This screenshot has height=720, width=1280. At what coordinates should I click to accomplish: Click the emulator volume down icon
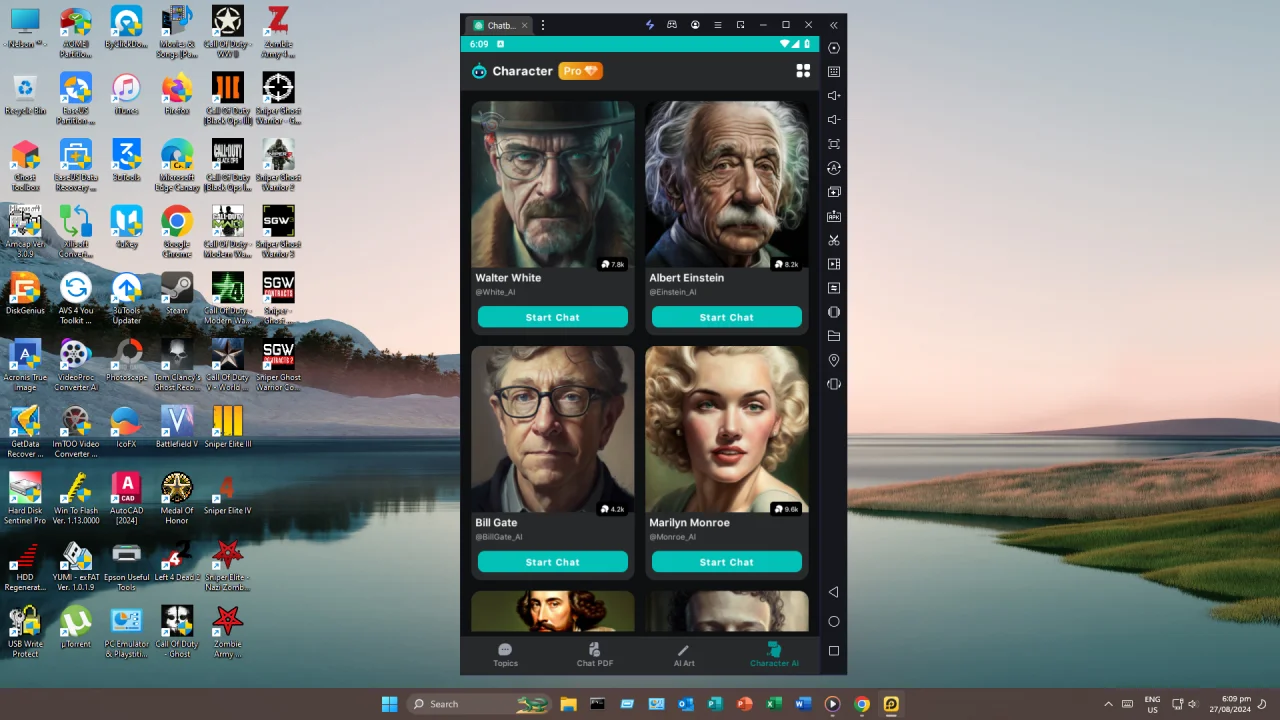(834, 120)
